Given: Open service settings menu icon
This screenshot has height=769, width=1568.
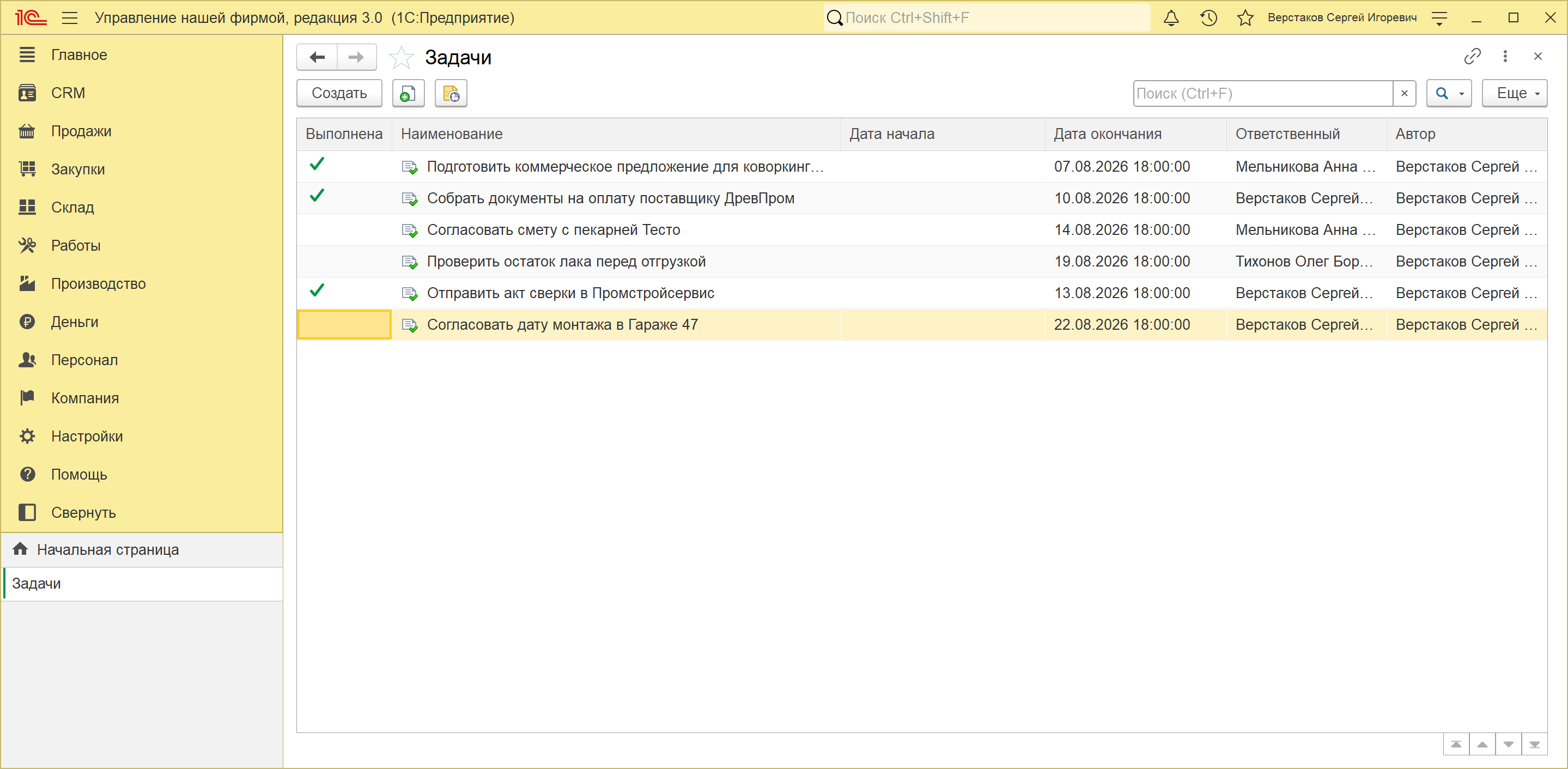Looking at the screenshot, I should pos(1439,19).
